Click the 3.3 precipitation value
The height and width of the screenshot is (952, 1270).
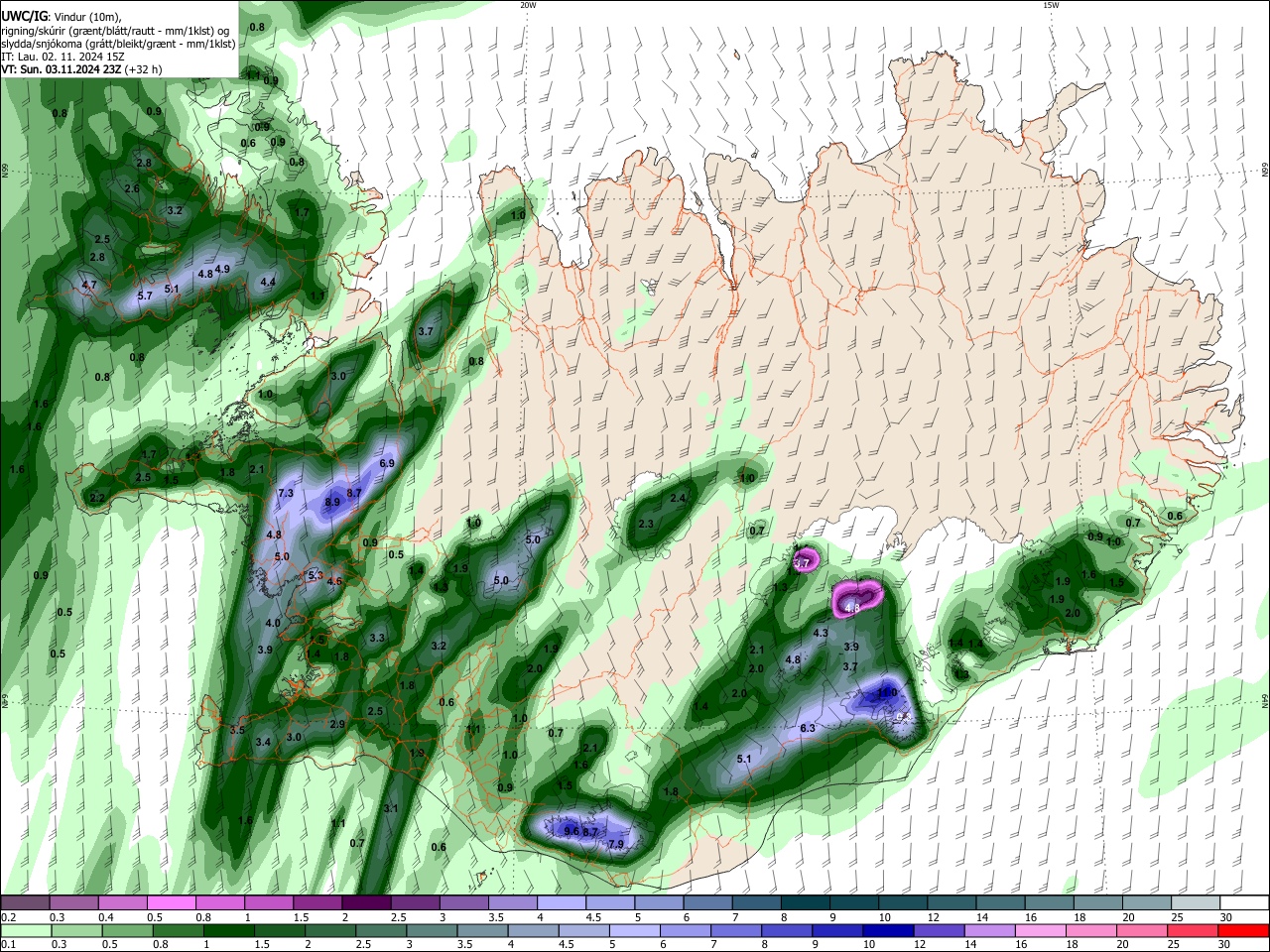(377, 638)
